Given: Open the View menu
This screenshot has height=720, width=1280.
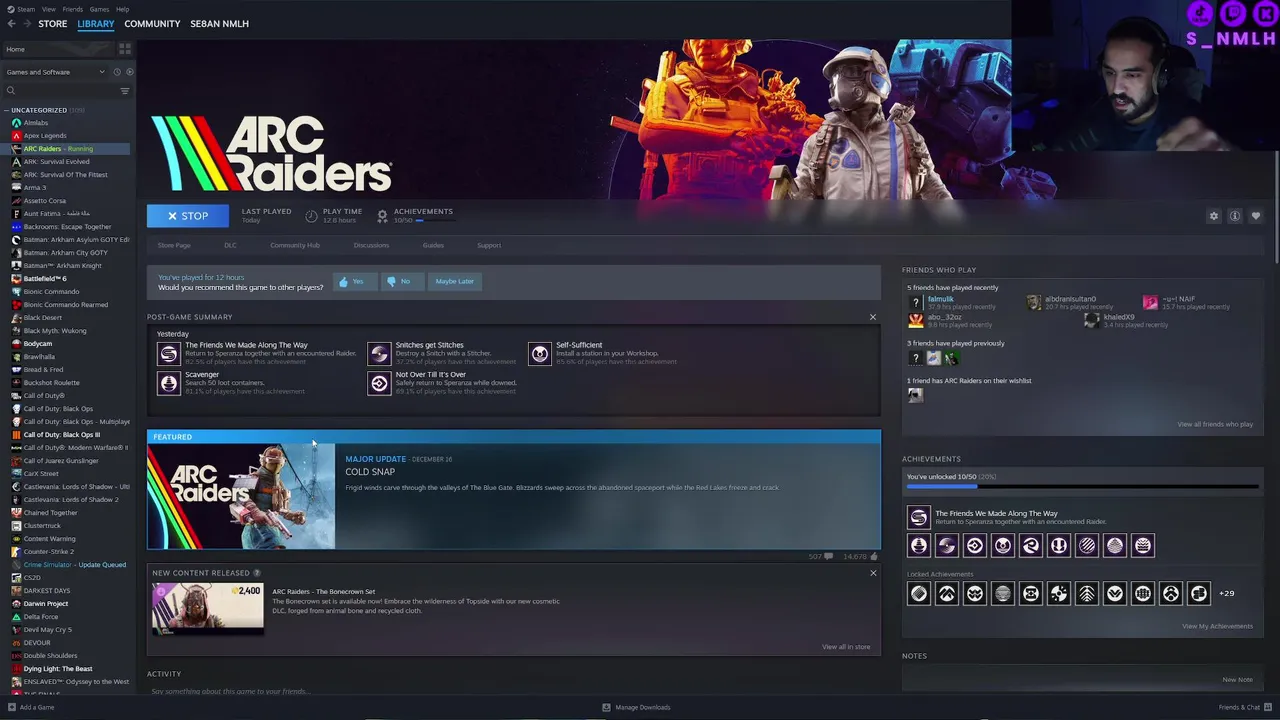Looking at the screenshot, I should tap(48, 9).
